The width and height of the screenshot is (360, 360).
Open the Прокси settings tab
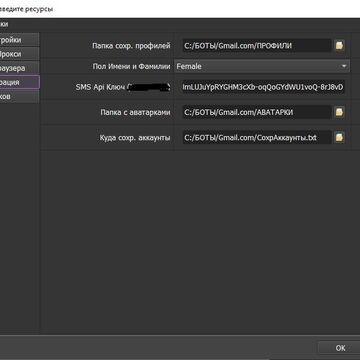click(x=19, y=54)
